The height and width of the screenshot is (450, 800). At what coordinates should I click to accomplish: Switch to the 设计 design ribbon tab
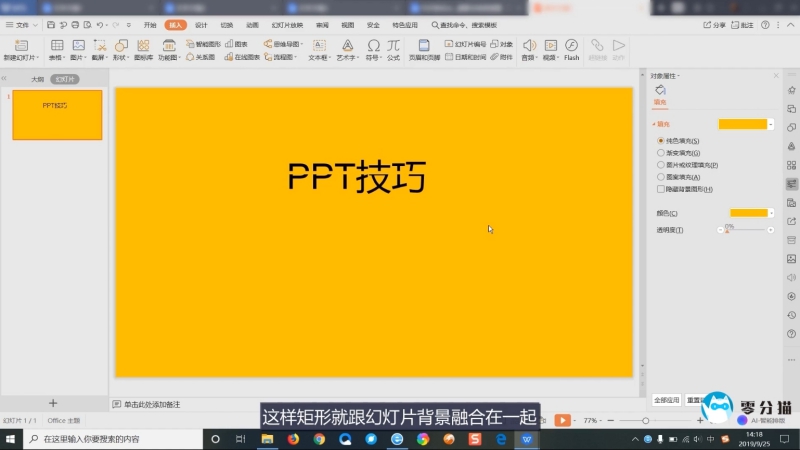pos(201,24)
